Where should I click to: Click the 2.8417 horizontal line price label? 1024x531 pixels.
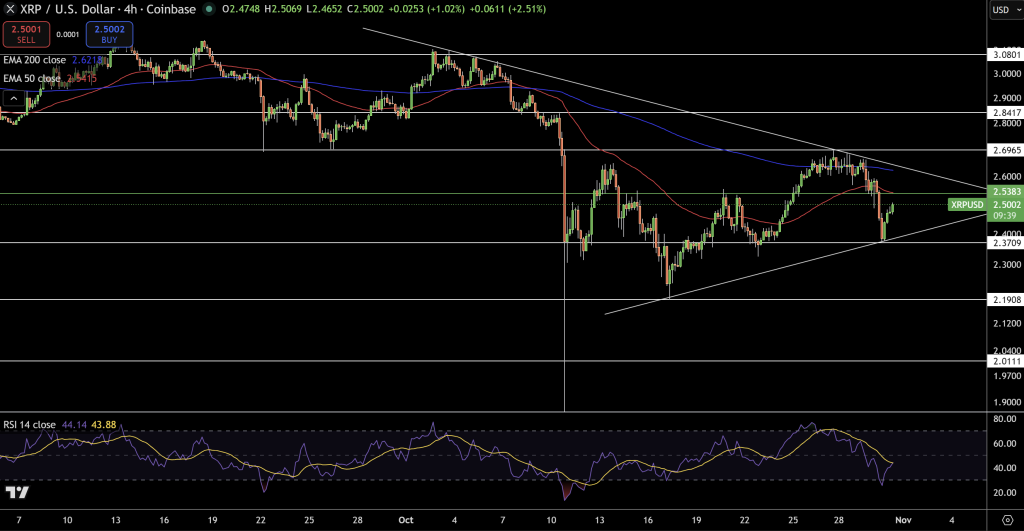pos(1006,113)
